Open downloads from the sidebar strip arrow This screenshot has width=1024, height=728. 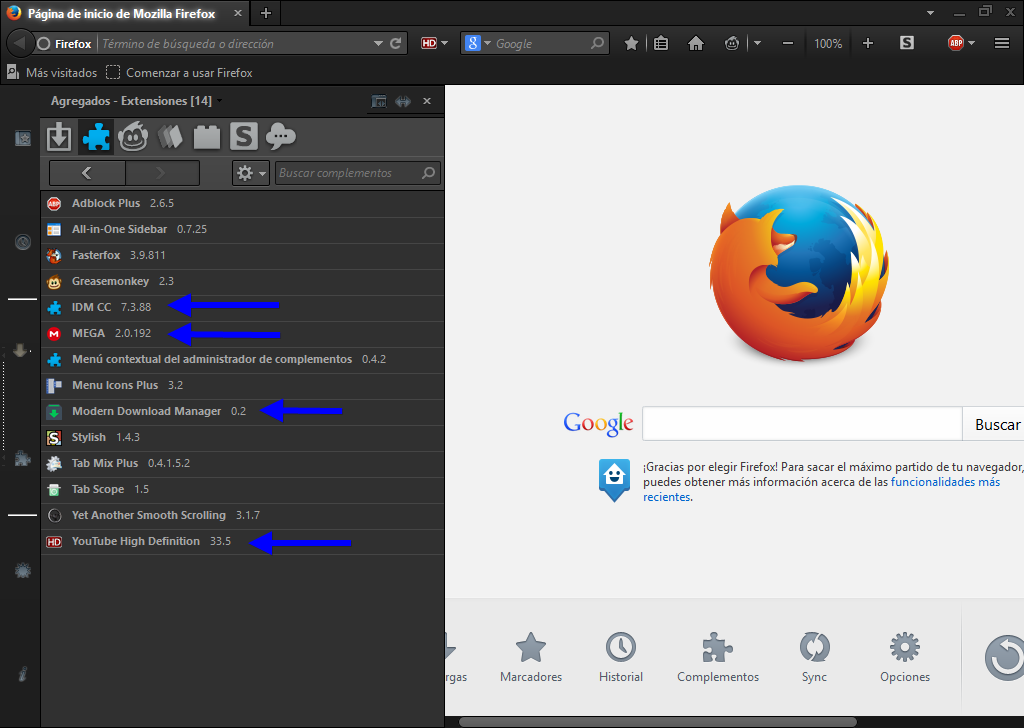(x=21, y=351)
